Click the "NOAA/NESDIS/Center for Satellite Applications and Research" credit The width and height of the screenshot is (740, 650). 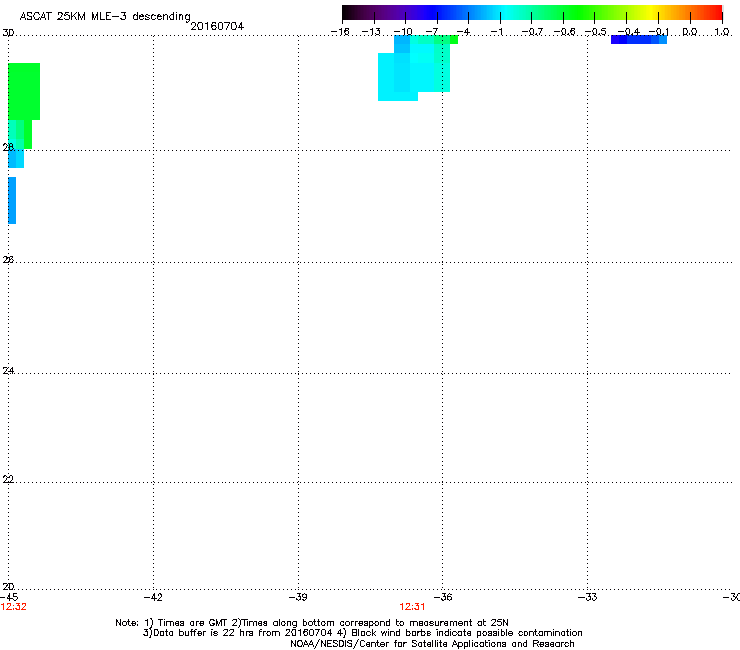point(432,644)
